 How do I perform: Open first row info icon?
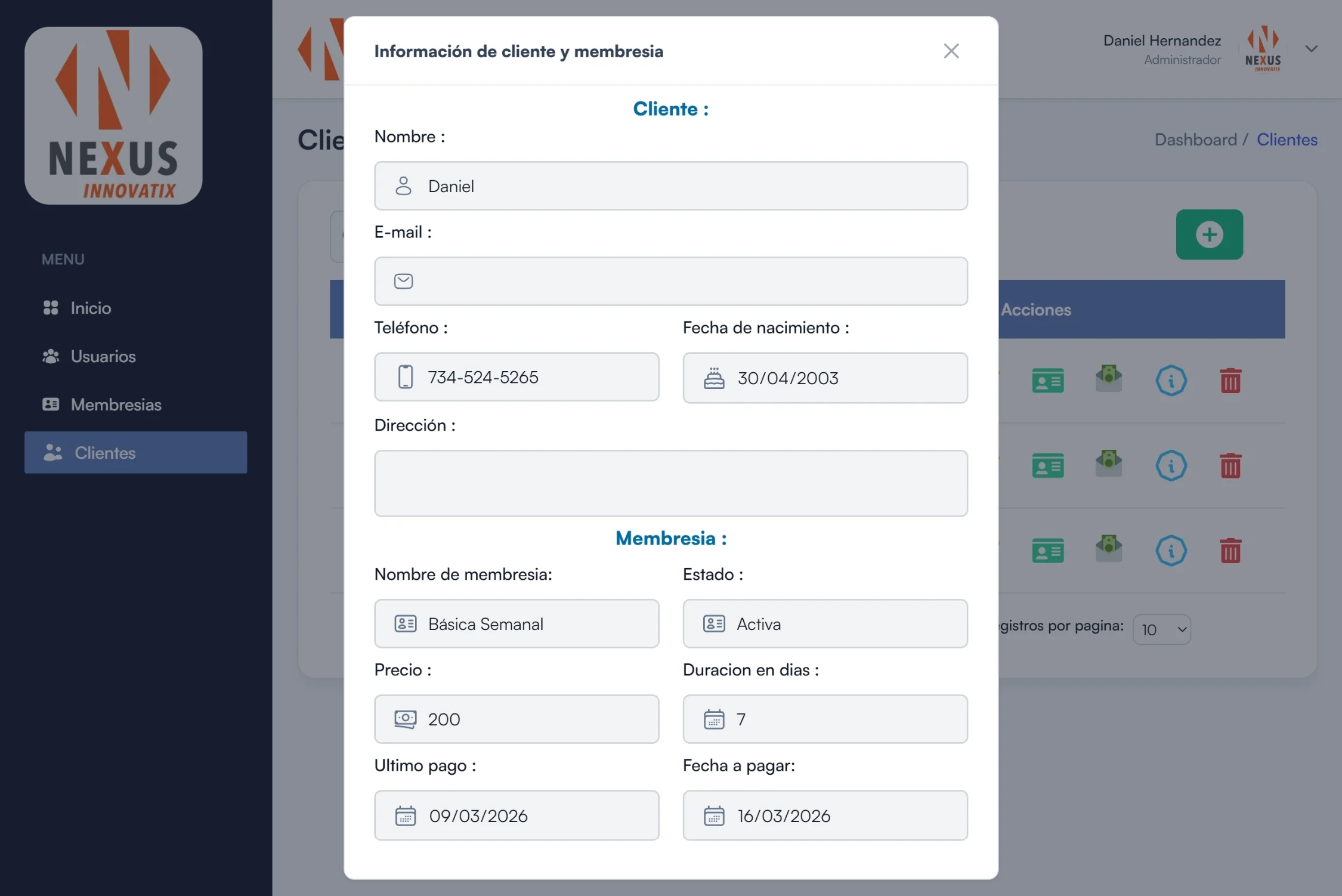tap(1171, 381)
